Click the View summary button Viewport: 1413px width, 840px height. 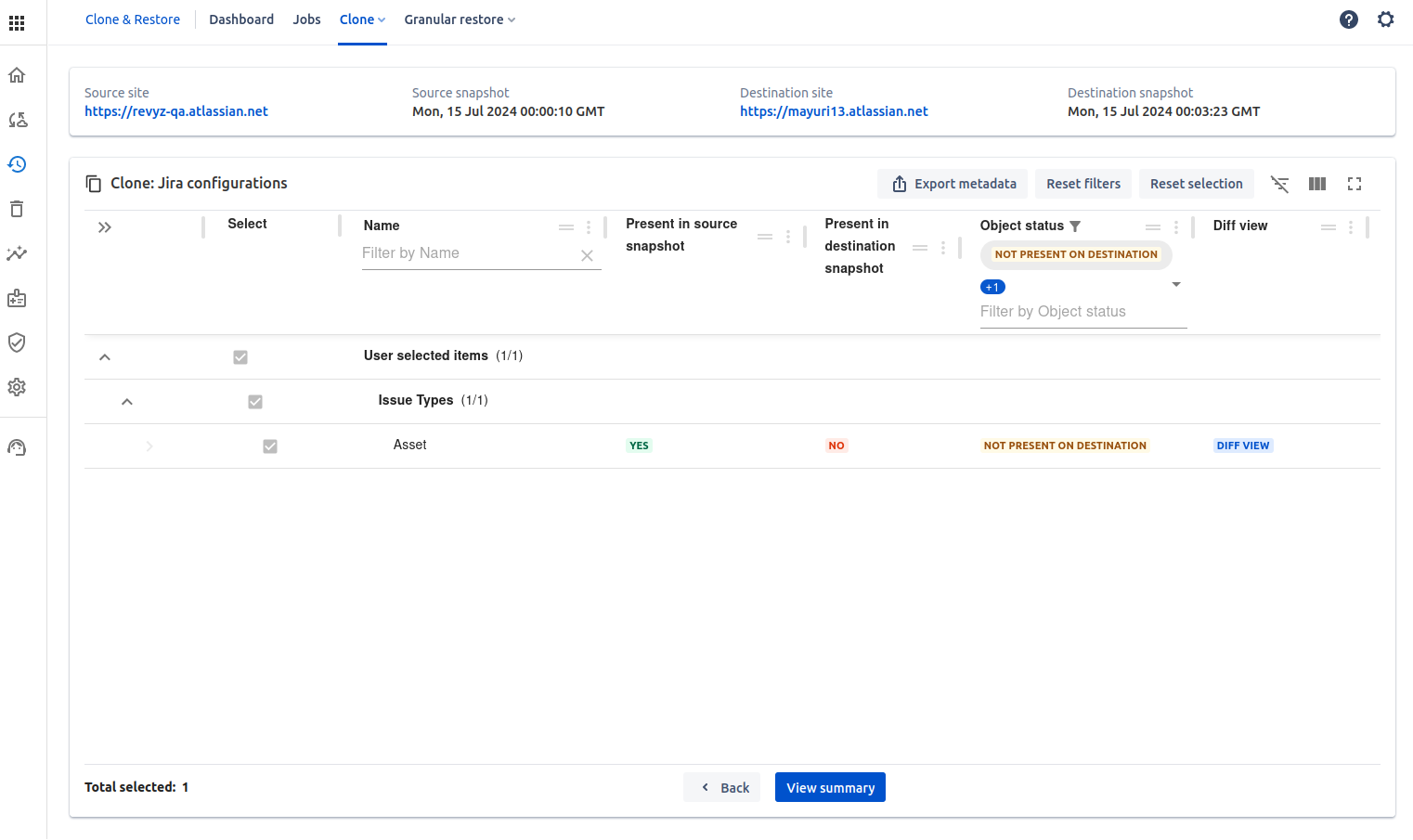tap(830, 787)
